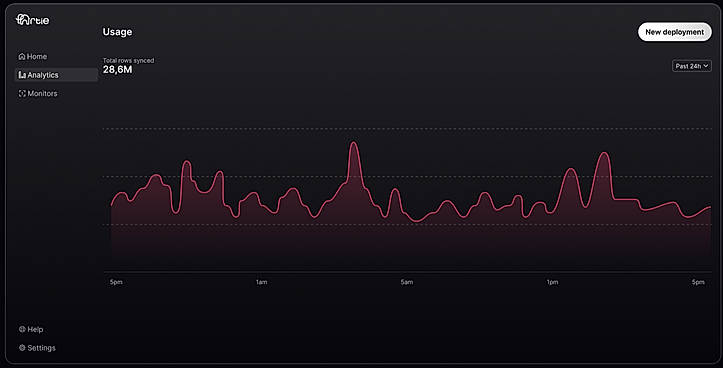Click the Past 24h chevron arrow
Screen dimensions: 723x368
click(706, 66)
